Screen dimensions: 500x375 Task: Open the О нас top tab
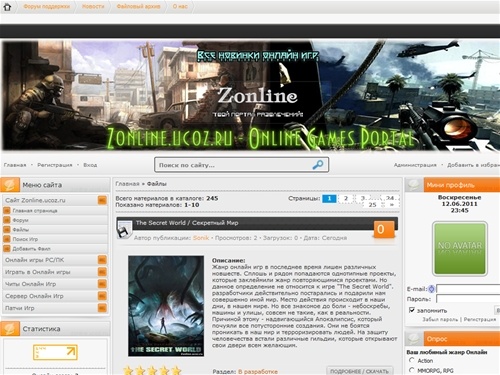[x=180, y=6]
